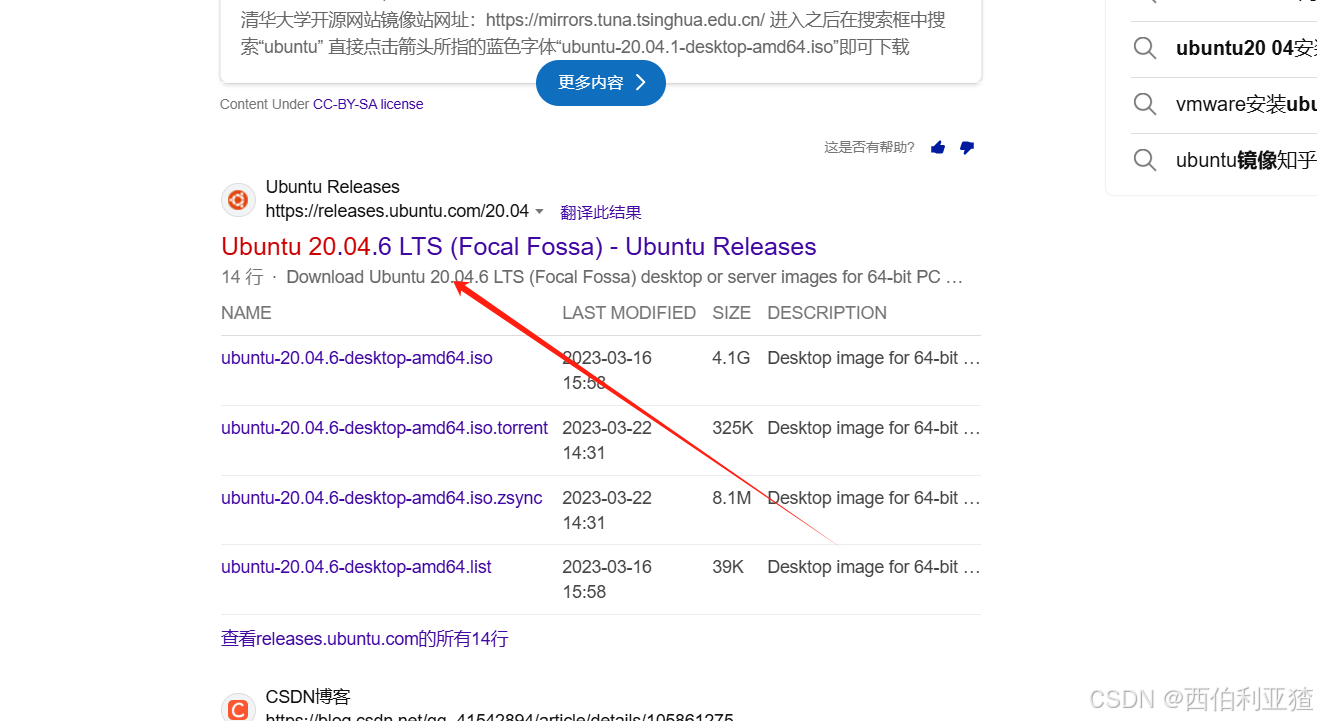Viewport: 1317px width, 721px height.
Task: Open the CC-BY-SA license link
Action: click(x=368, y=104)
